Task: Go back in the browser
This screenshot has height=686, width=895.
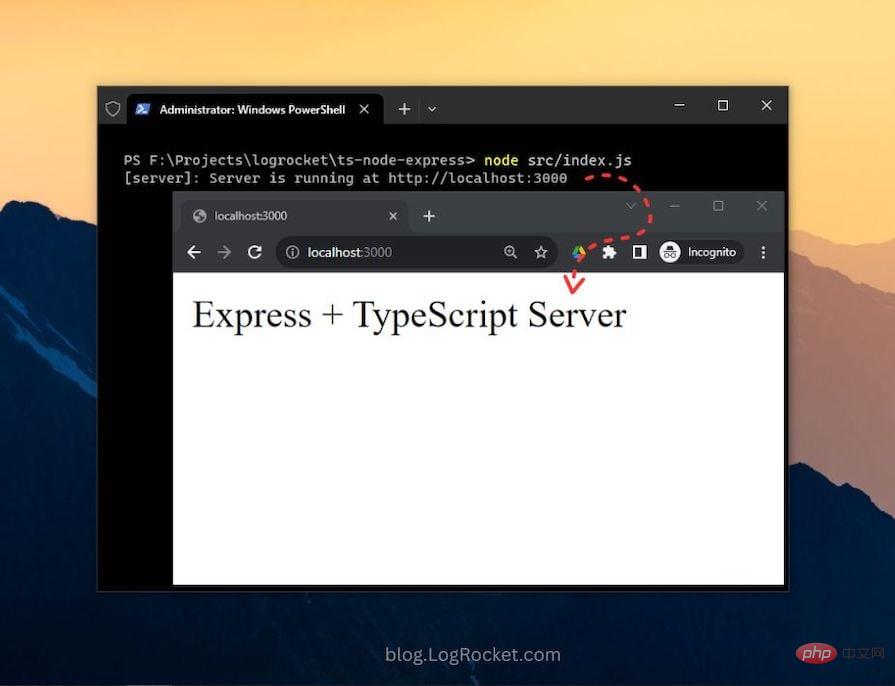Action: [194, 252]
